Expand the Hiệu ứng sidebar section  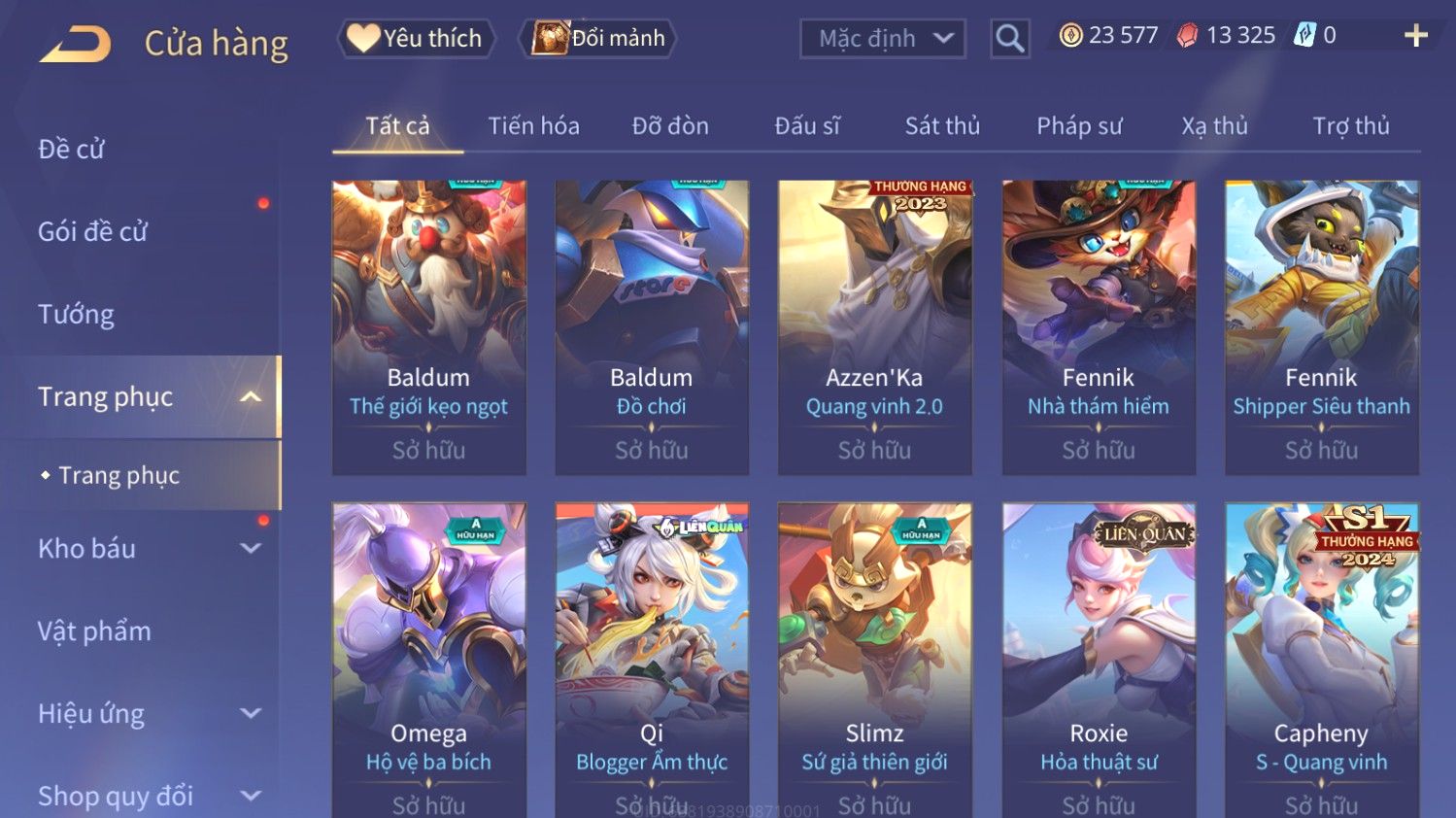coord(251,713)
